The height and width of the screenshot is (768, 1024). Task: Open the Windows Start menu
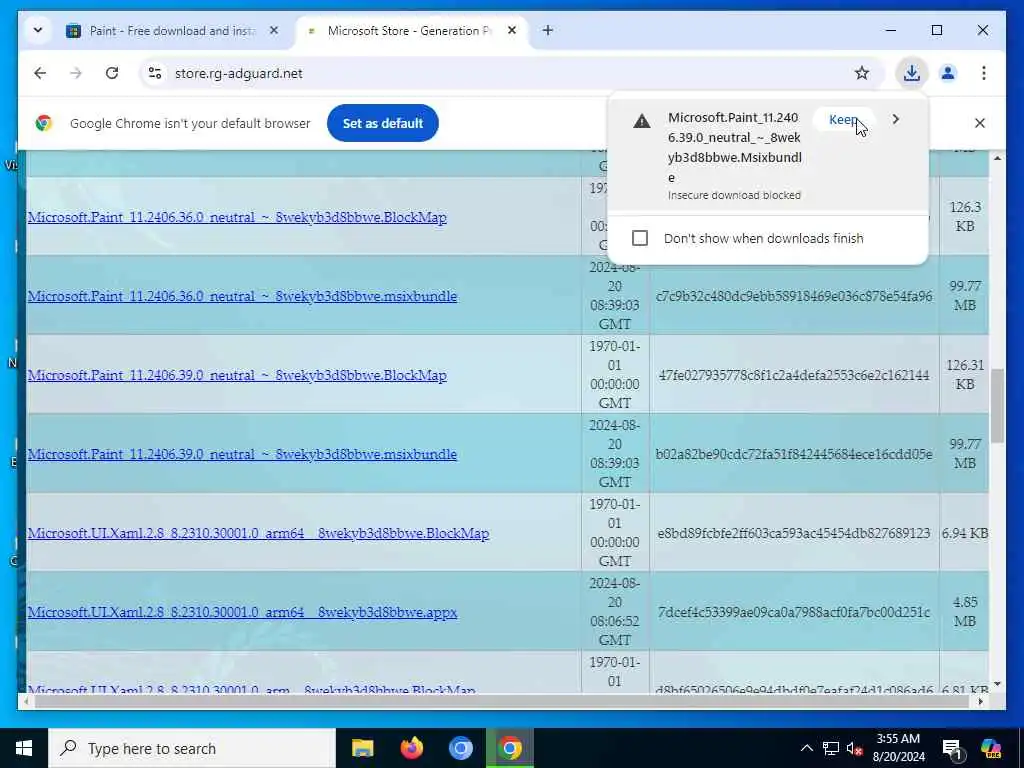pos(24,748)
